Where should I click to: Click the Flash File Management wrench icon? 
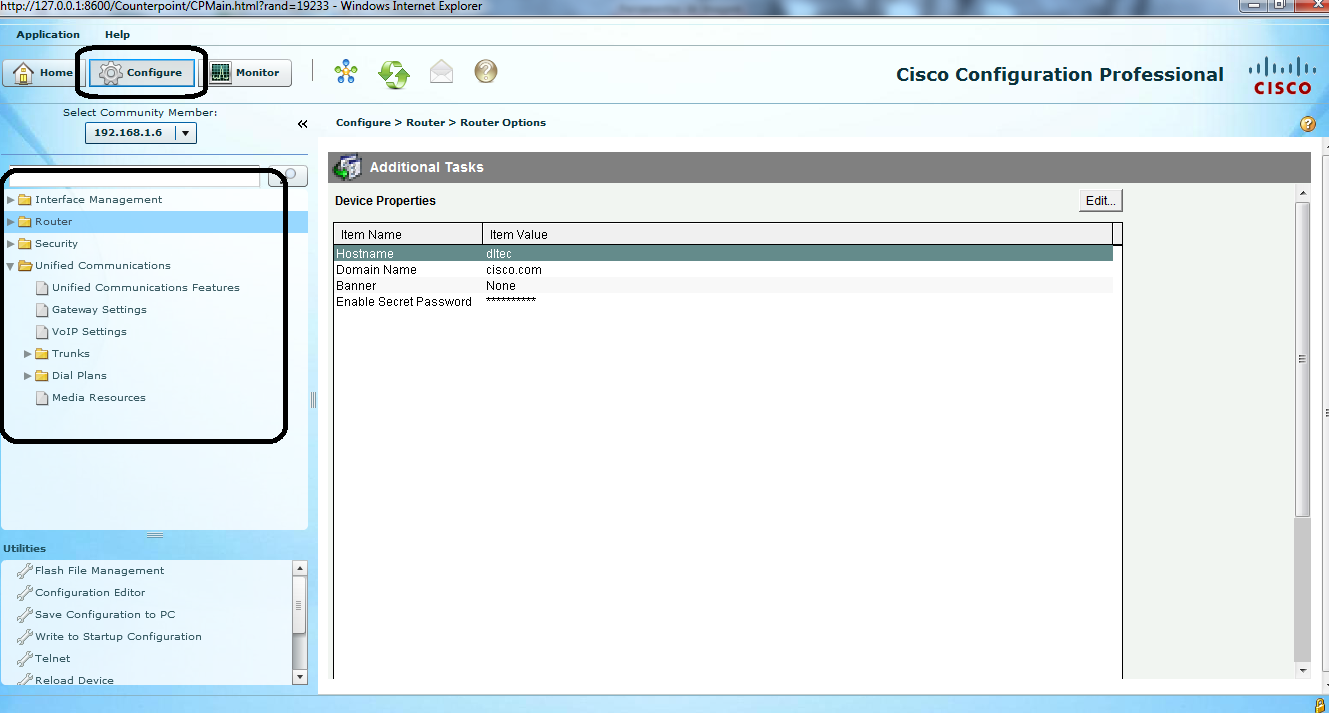(25, 571)
